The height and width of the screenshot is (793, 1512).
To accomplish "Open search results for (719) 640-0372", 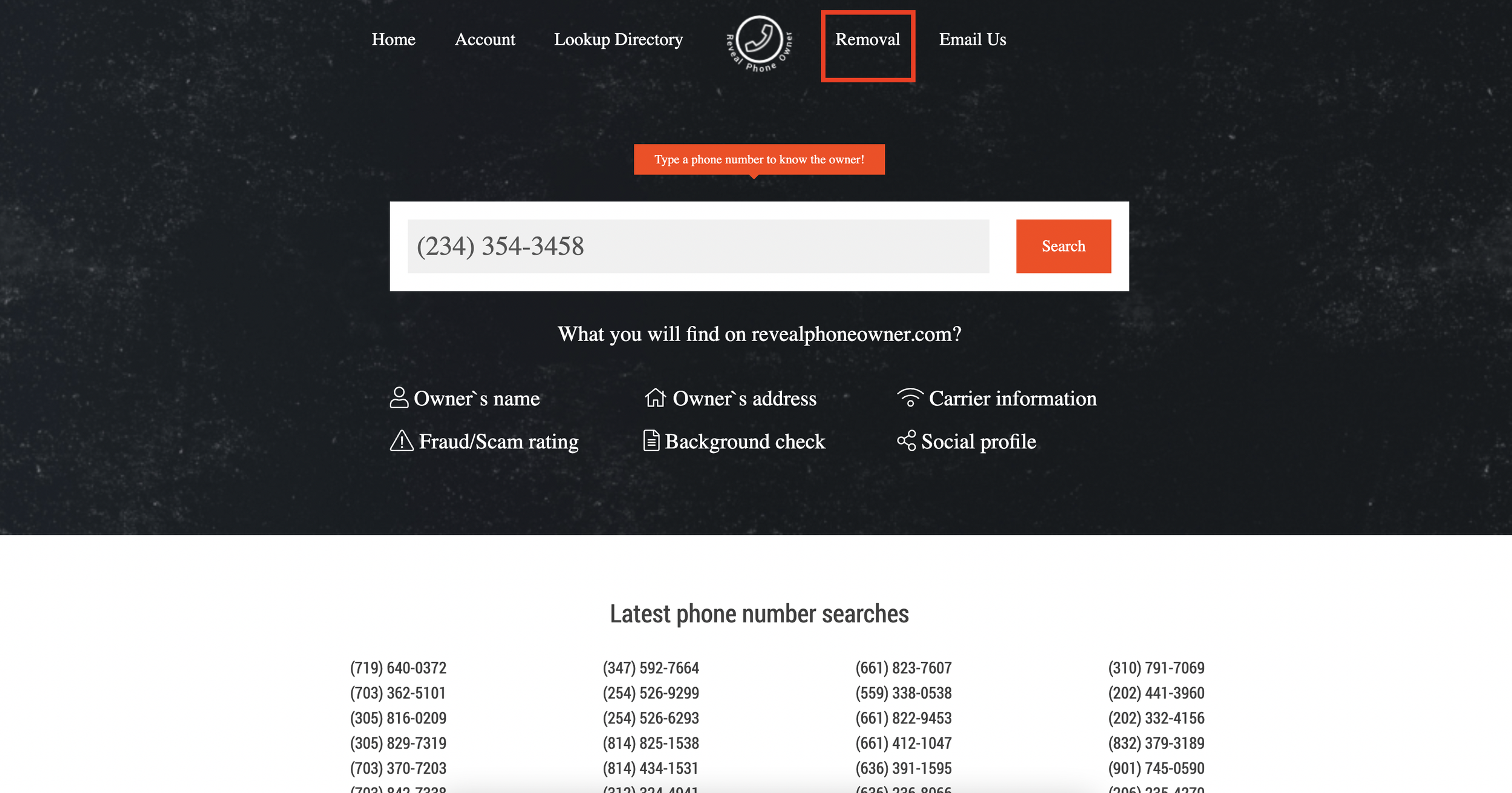I will click(x=397, y=668).
